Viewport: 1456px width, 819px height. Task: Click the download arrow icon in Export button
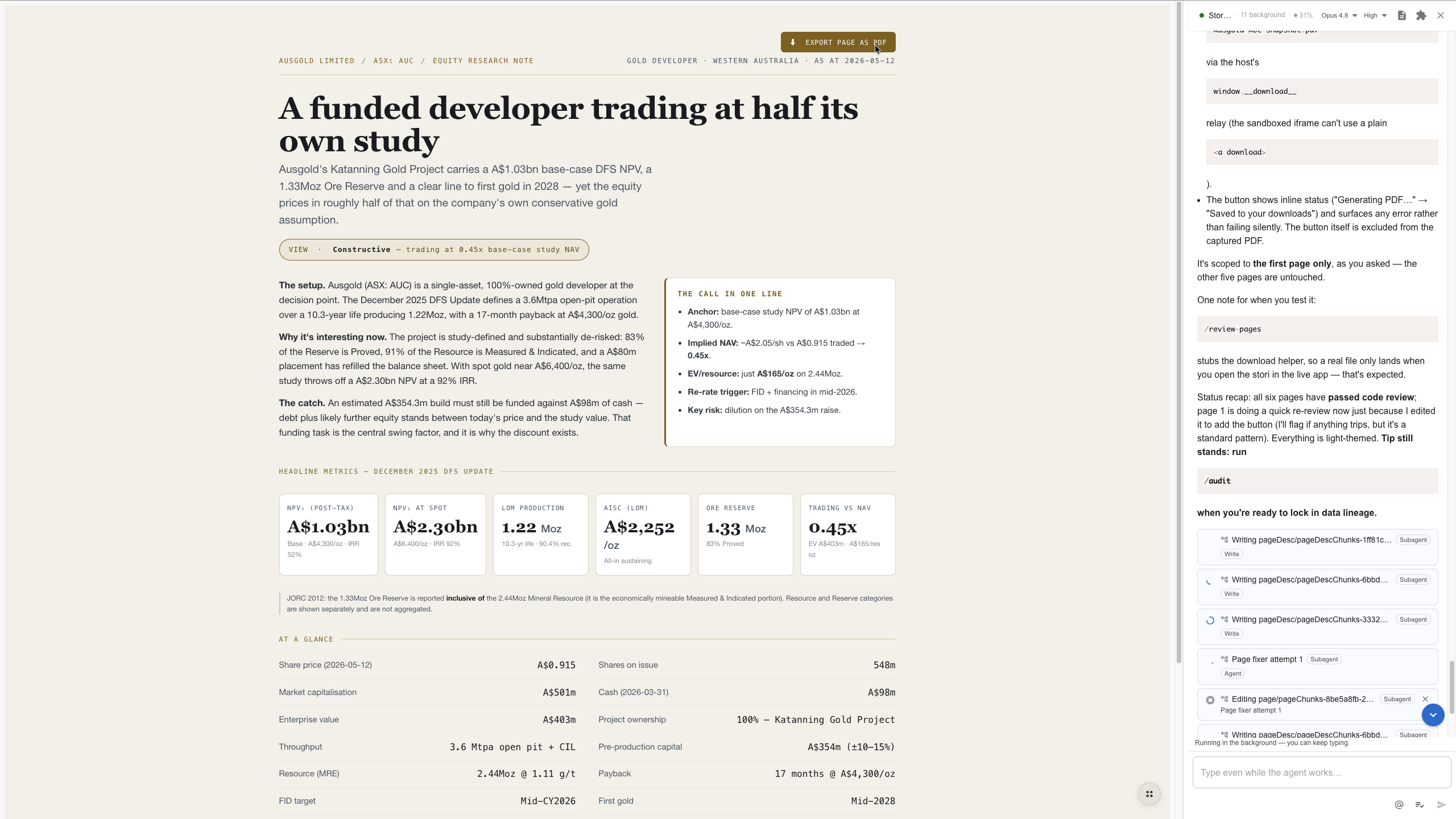tap(793, 42)
